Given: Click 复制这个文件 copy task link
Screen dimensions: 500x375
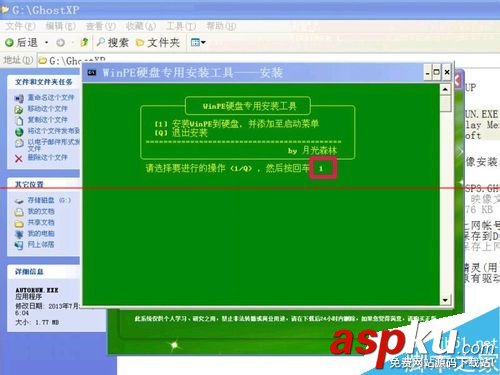Looking at the screenshot, I should click(47, 120).
